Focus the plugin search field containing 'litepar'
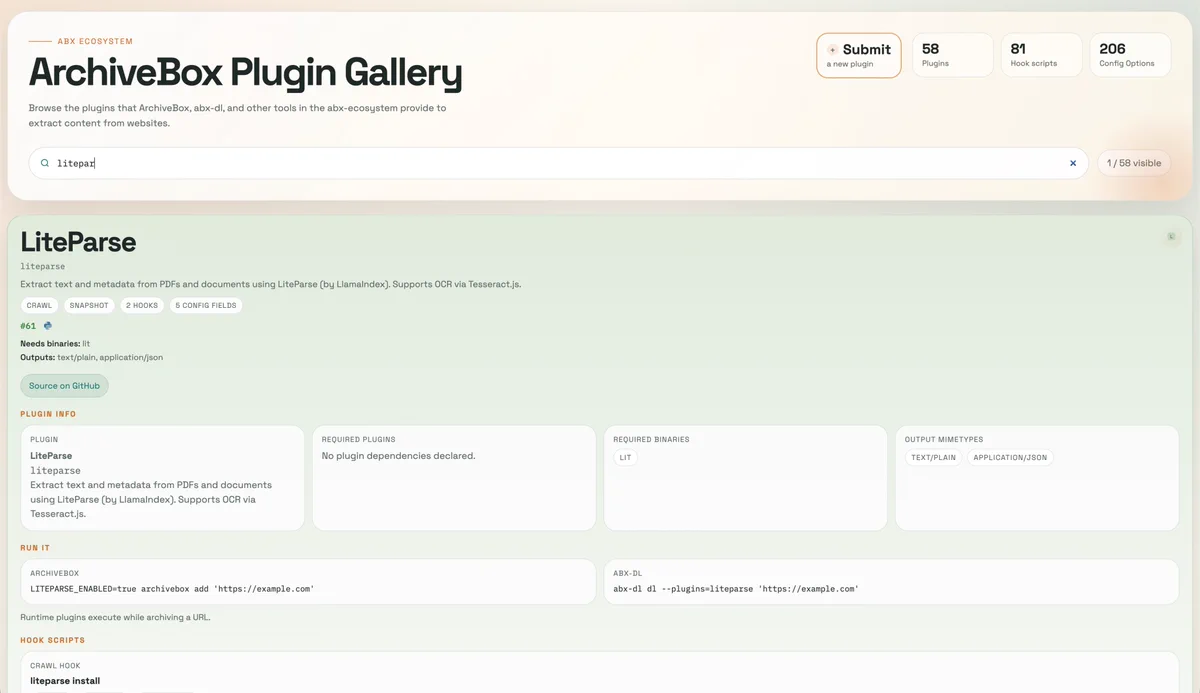Viewport: 1200px width, 693px height. point(559,163)
